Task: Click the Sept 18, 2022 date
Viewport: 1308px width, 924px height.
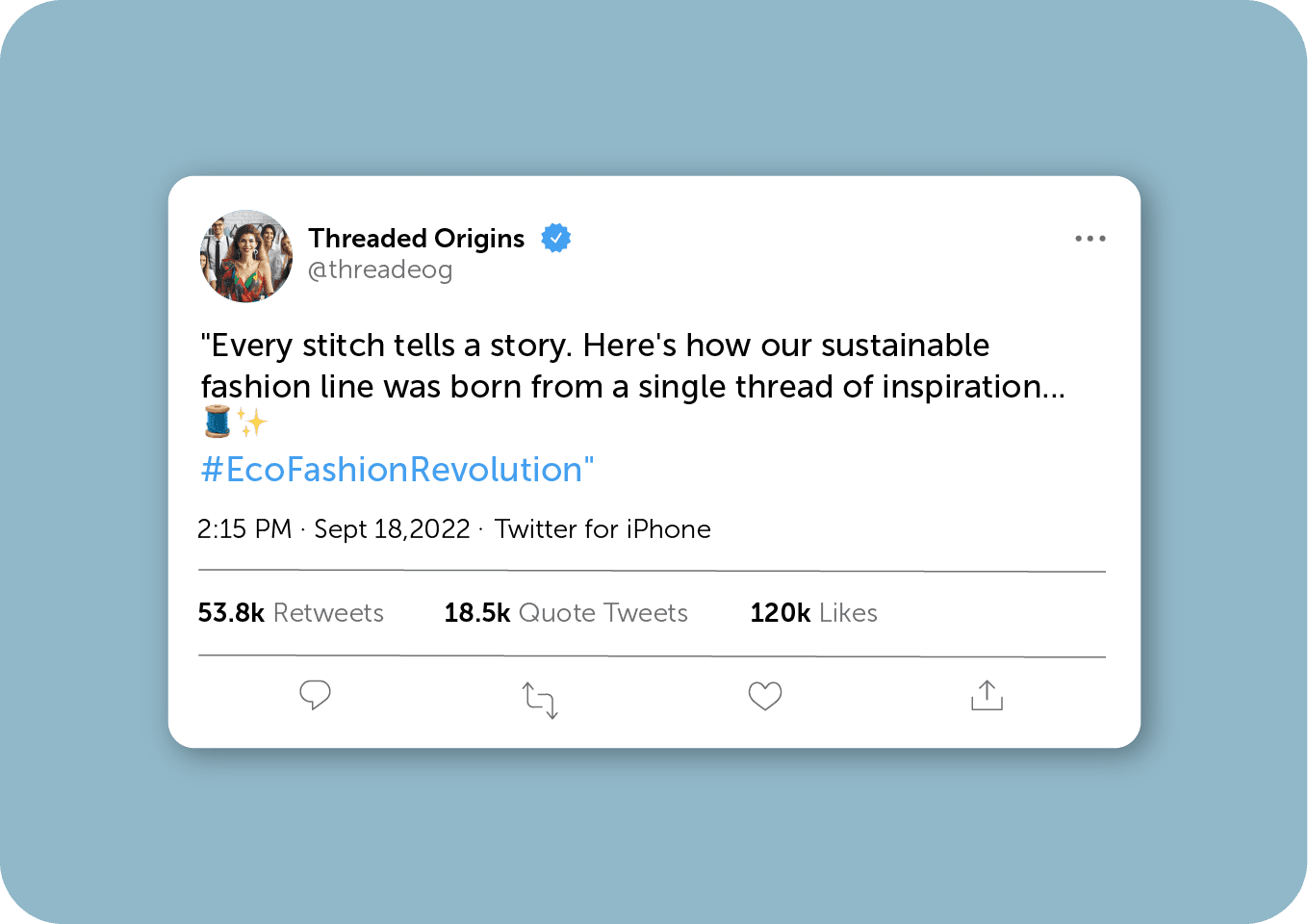Action: click(392, 529)
